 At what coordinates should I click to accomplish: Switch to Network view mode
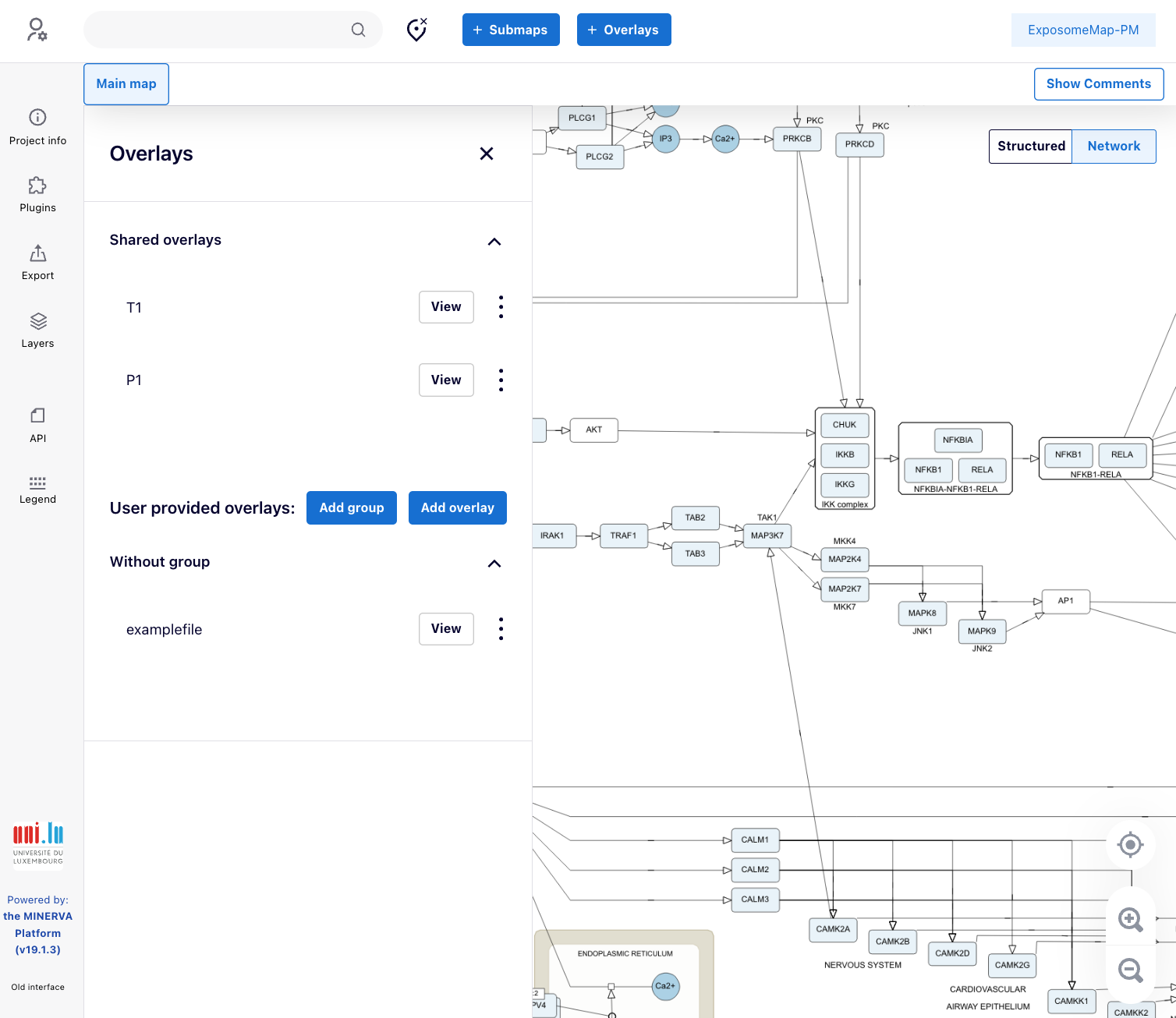point(1113,147)
